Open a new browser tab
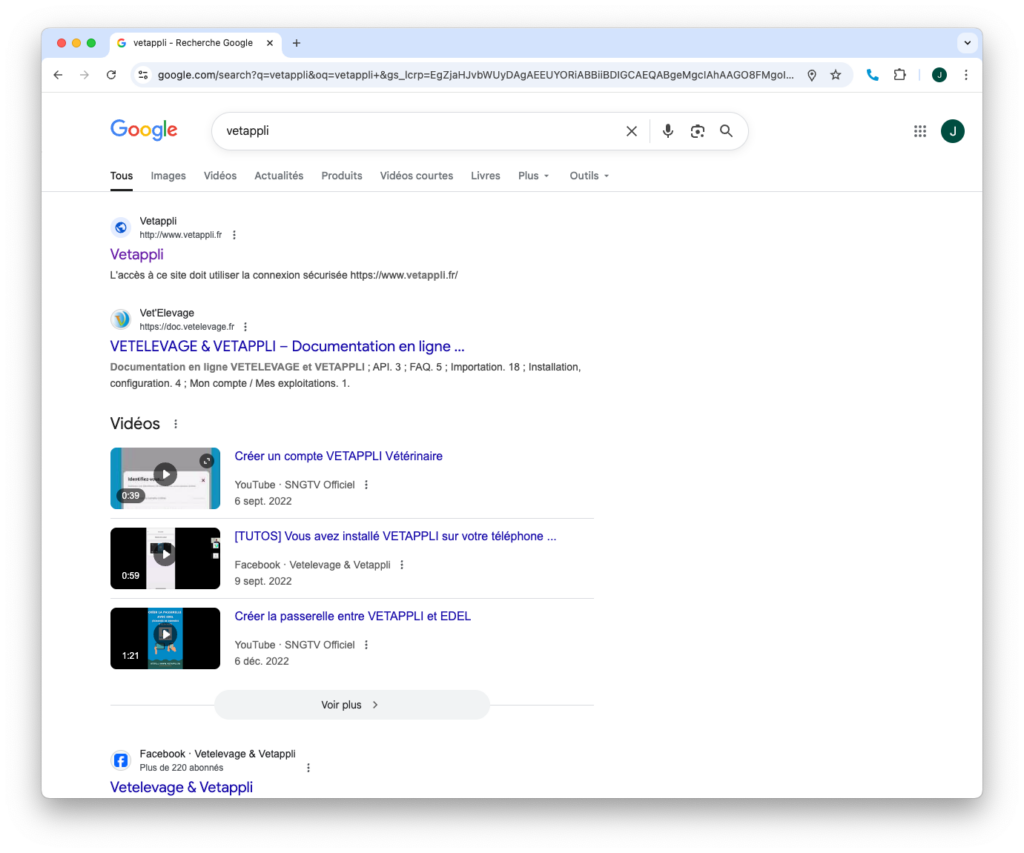The height and width of the screenshot is (853, 1024). [x=296, y=43]
